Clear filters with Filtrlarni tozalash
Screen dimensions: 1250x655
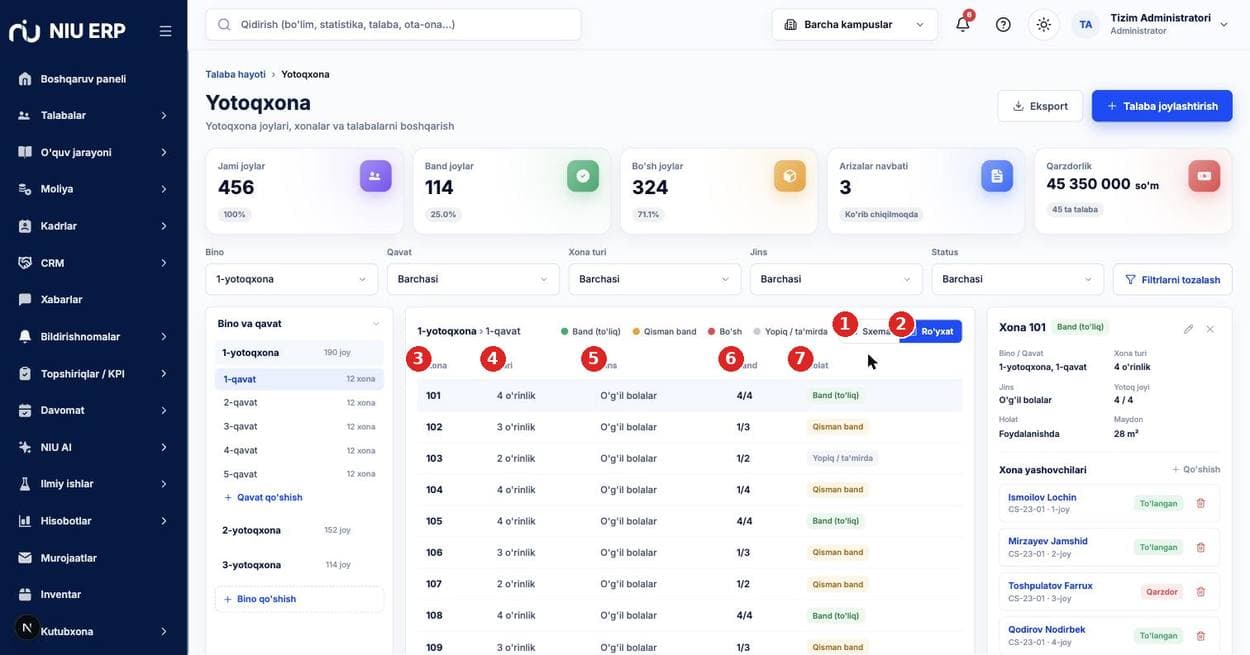coord(1173,279)
